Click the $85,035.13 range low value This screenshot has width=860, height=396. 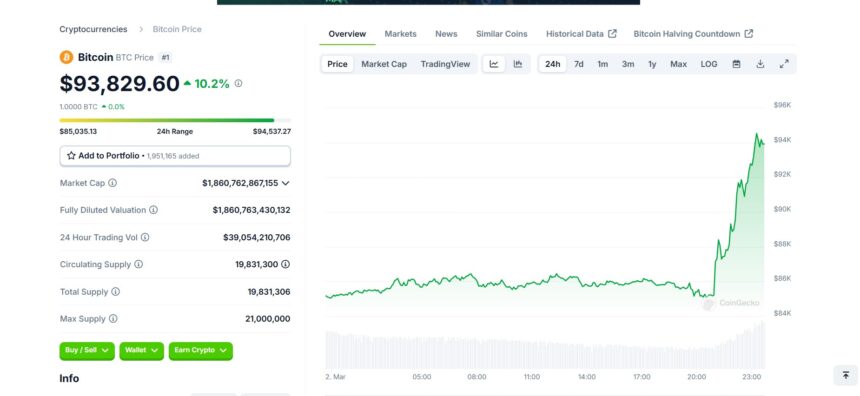pyautogui.click(x=78, y=132)
